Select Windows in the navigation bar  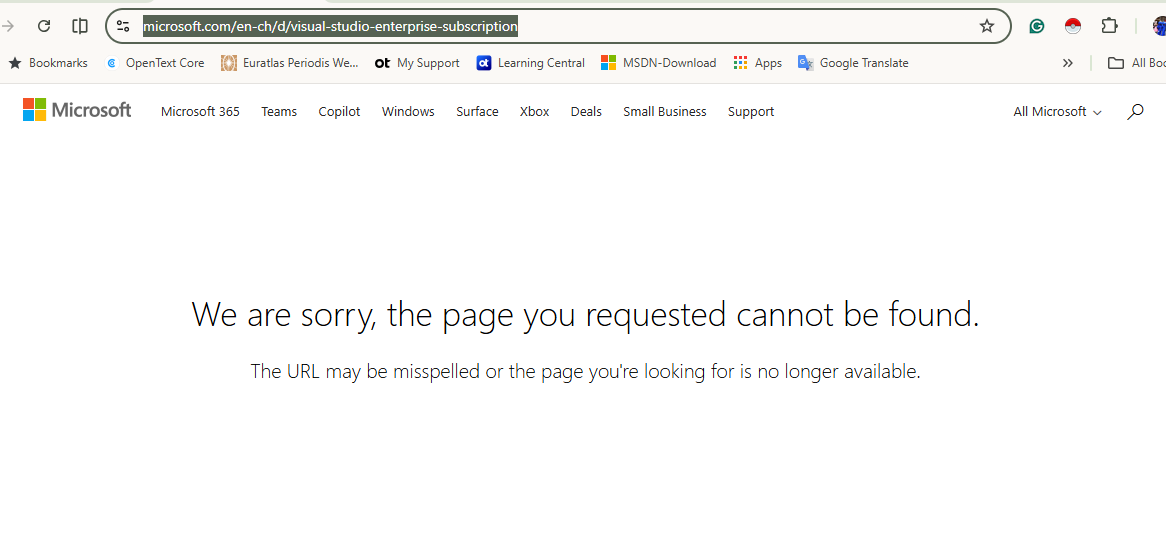pyautogui.click(x=408, y=112)
